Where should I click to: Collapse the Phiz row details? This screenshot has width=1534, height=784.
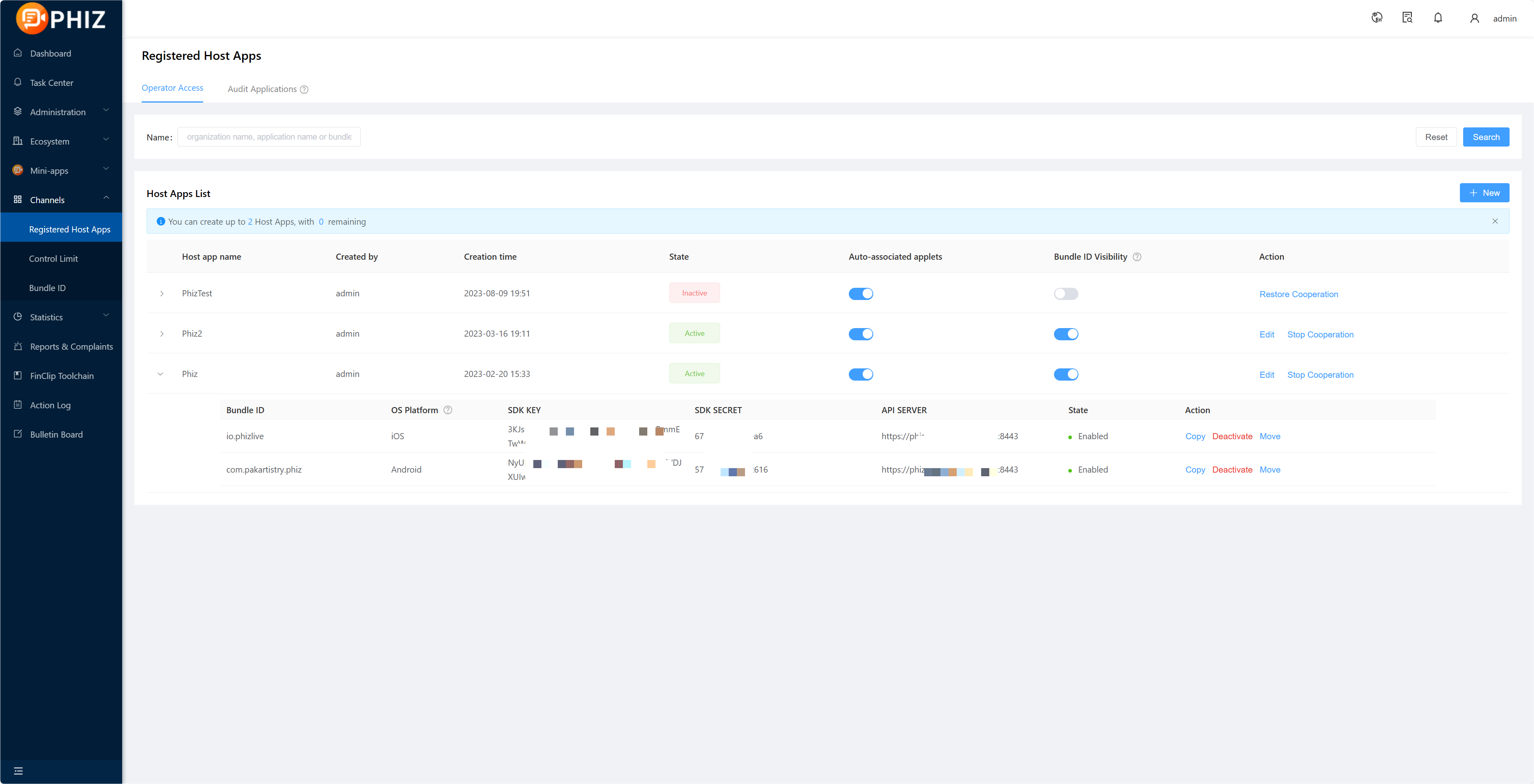(x=160, y=374)
